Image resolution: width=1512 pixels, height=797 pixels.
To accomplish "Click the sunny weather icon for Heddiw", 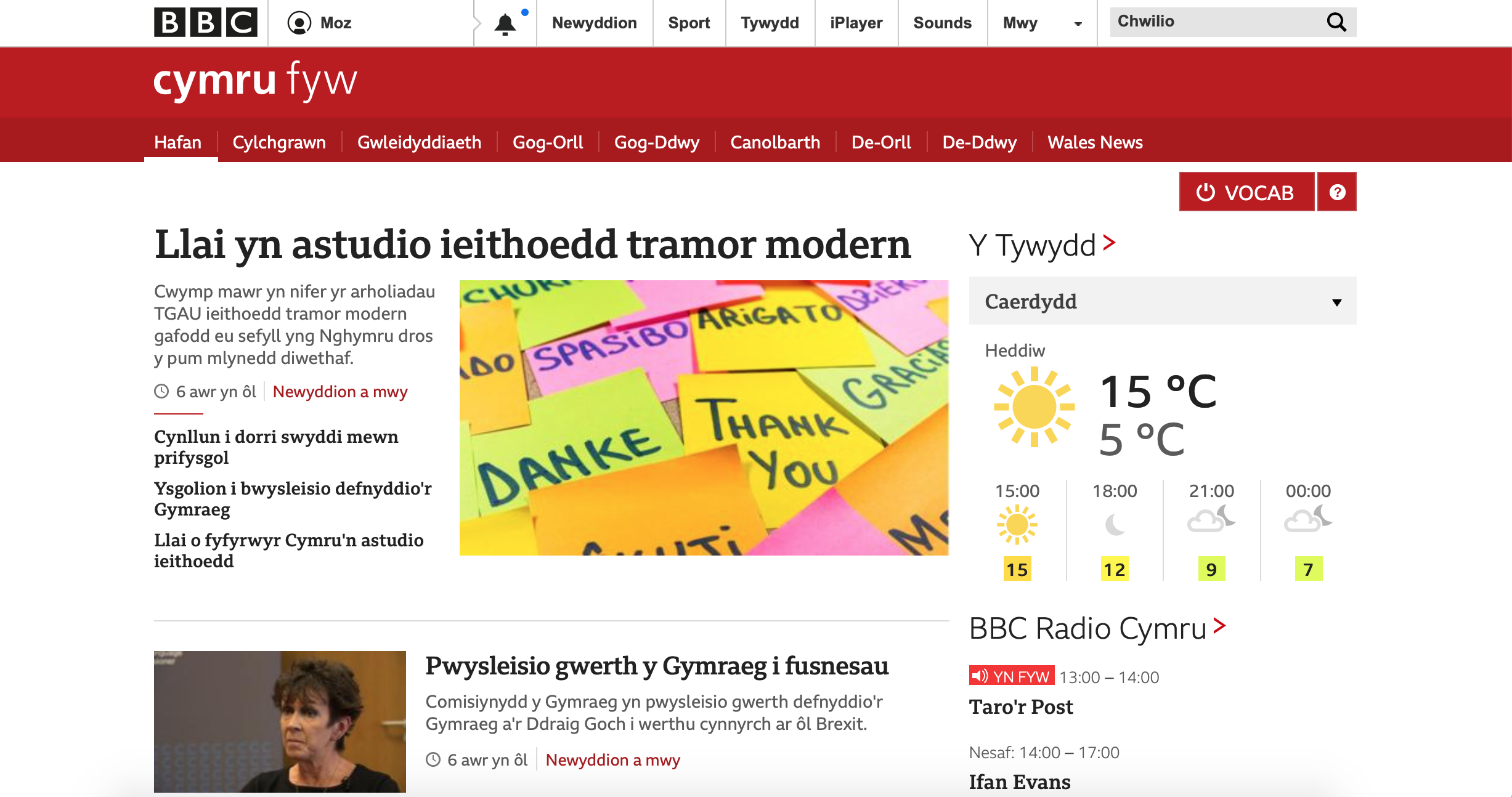I will [1034, 407].
